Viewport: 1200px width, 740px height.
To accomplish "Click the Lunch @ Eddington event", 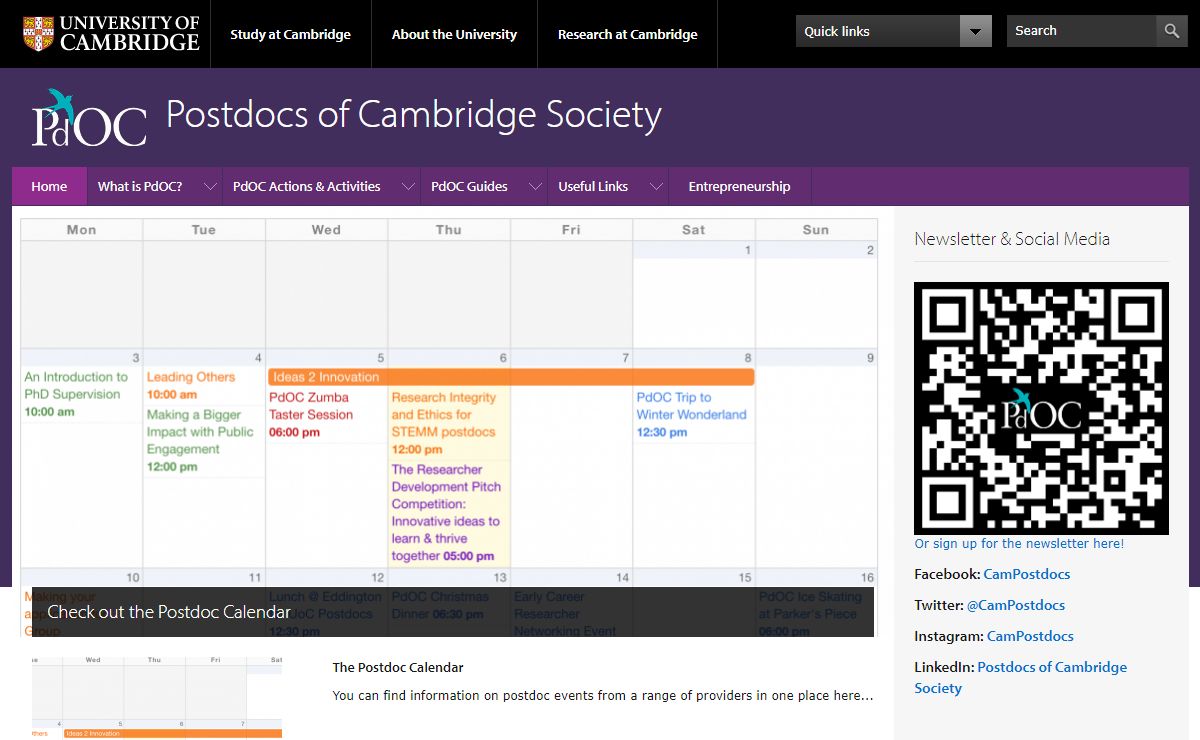I will point(326,612).
